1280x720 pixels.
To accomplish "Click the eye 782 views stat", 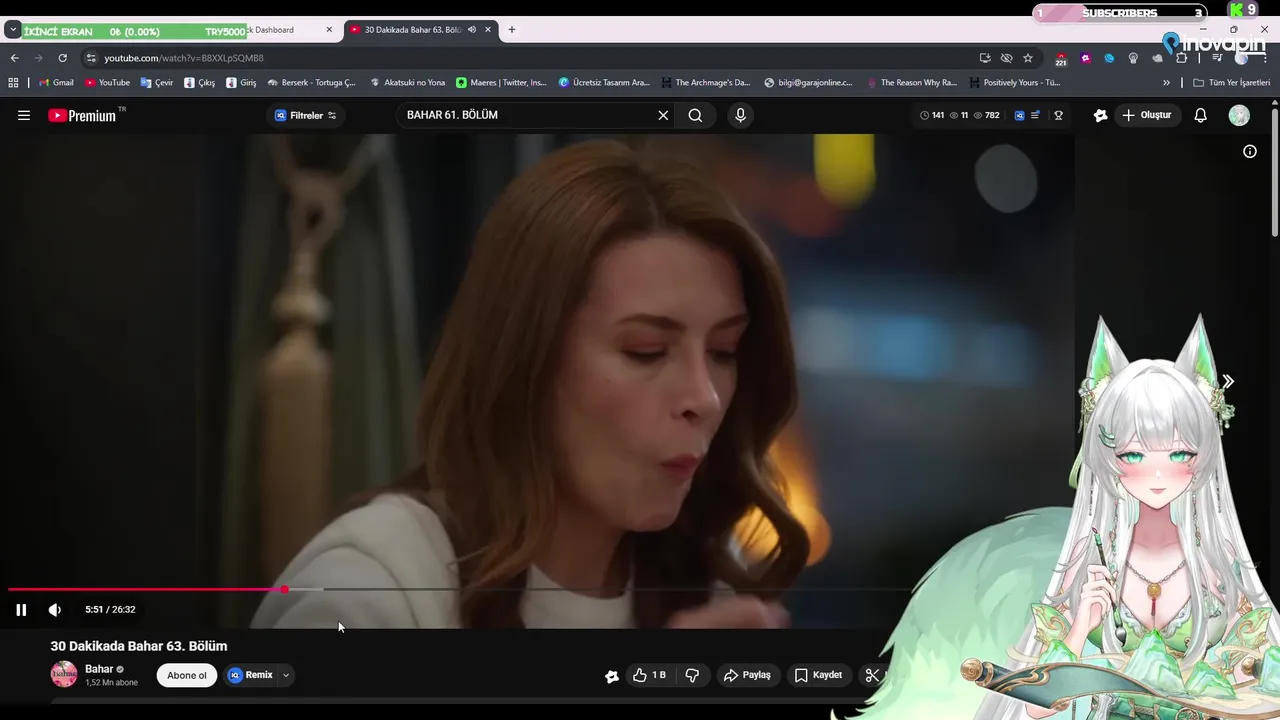I will click(x=987, y=115).
